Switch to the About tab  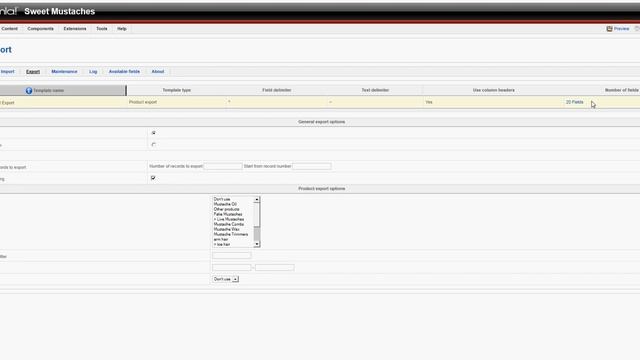[x=158, y=71]
